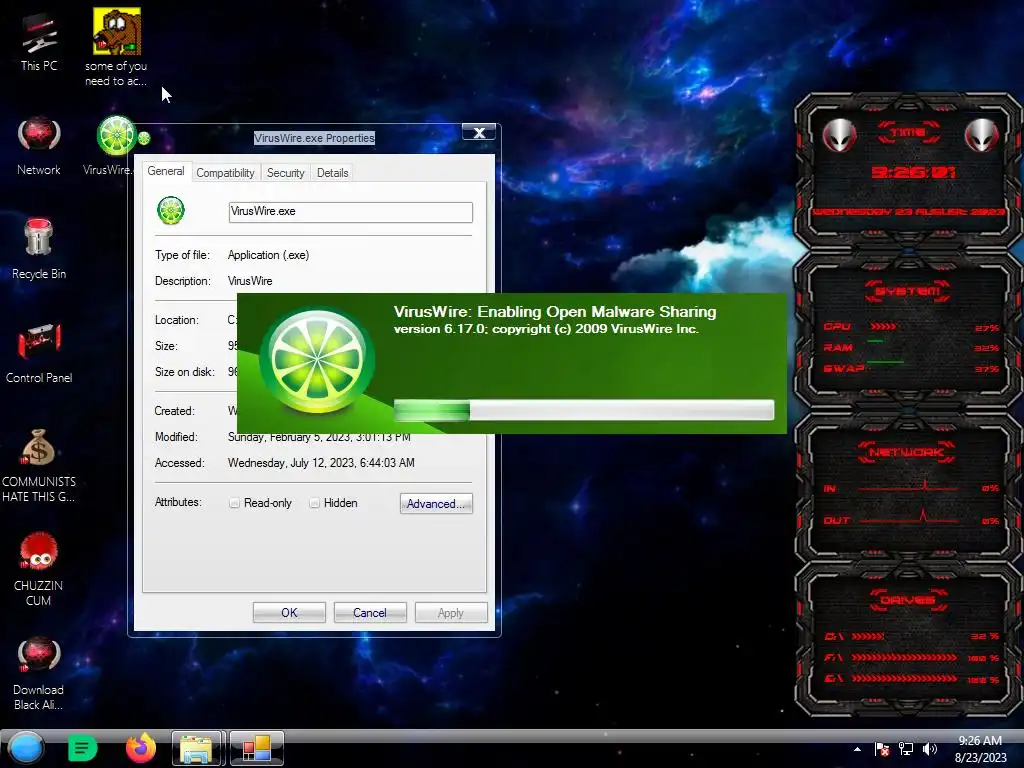Viewport: 1024px width, 768px height.
Task: Click the right alien head in gadget
Action: click(982, 136)
